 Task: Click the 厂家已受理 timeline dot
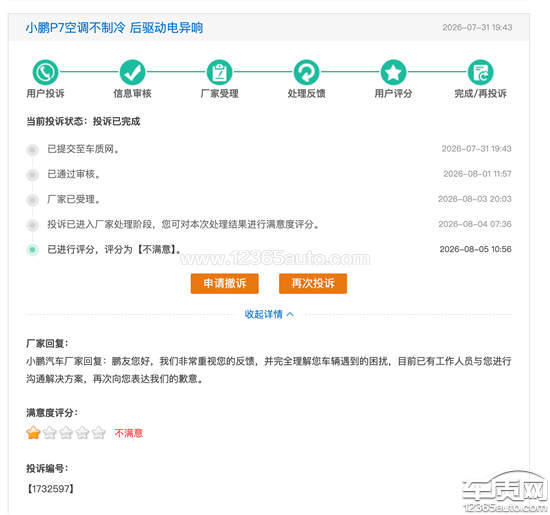point(33,200)
